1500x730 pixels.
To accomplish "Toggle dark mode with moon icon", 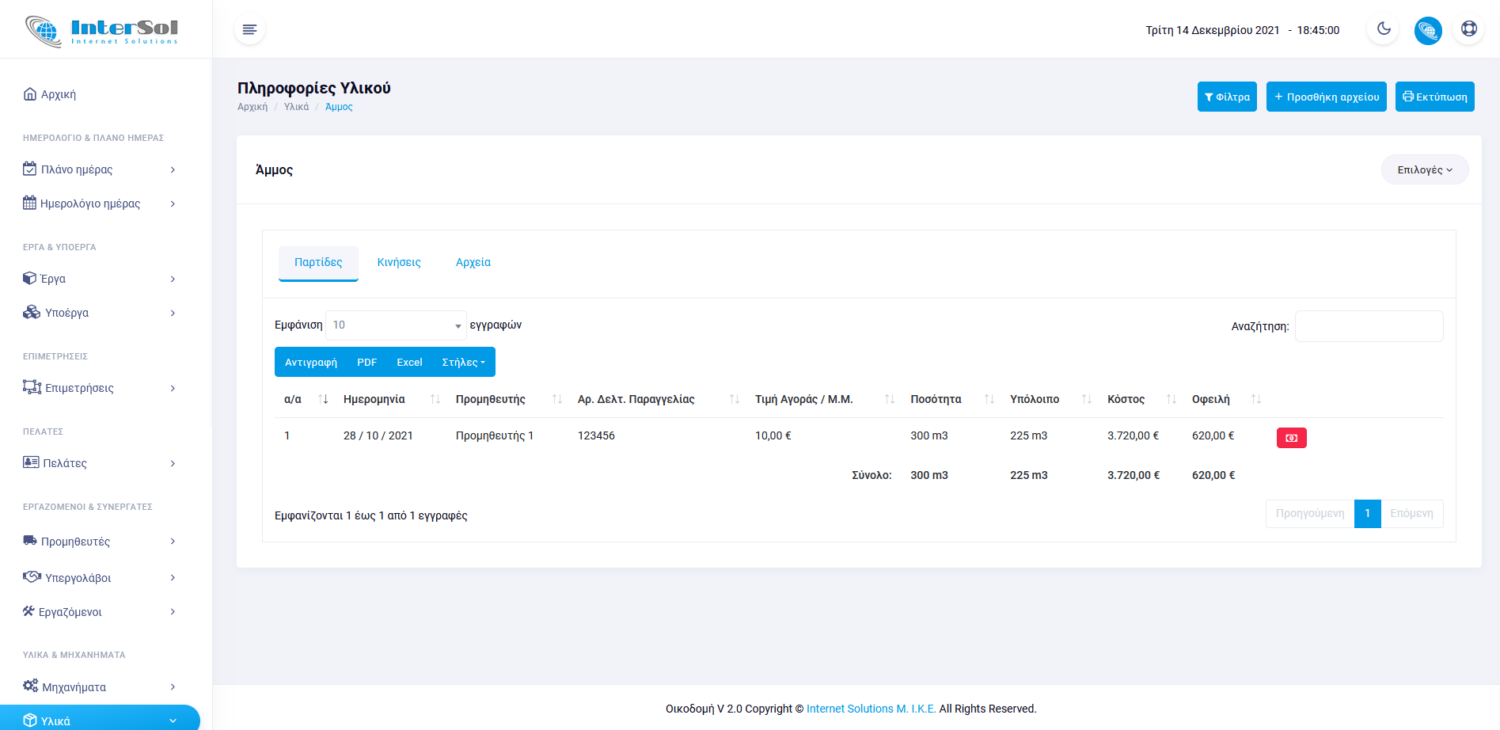I will 1384,29.
